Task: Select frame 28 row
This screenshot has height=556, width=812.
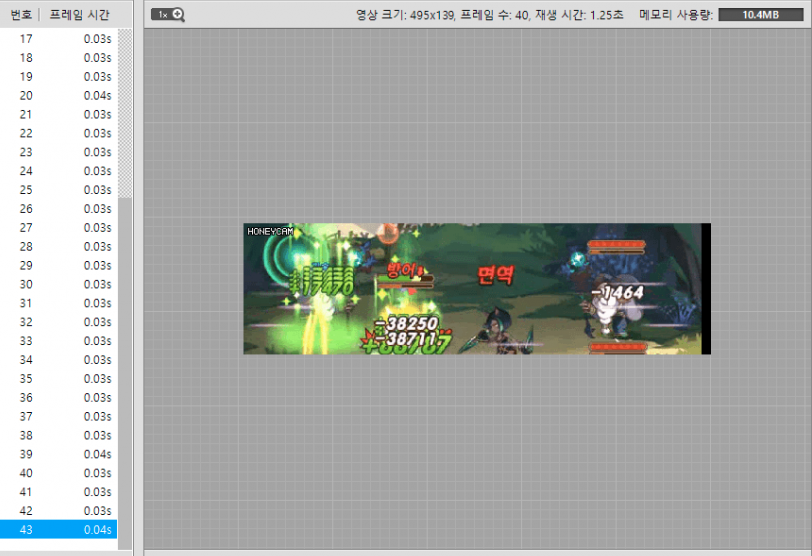Action: [59, 246]
